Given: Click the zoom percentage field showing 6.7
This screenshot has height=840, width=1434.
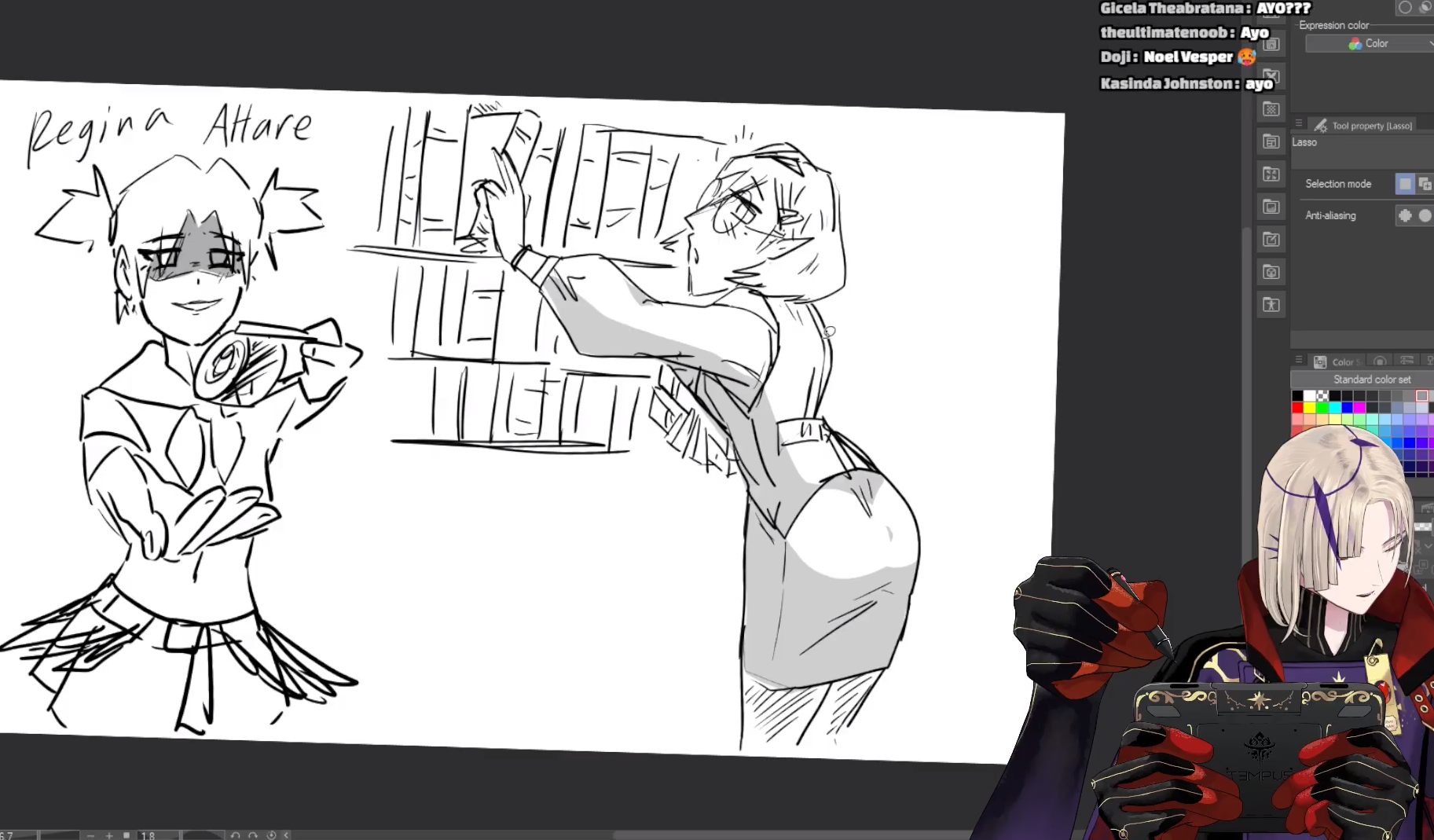Looking at the screenshot, I should 17,835.
